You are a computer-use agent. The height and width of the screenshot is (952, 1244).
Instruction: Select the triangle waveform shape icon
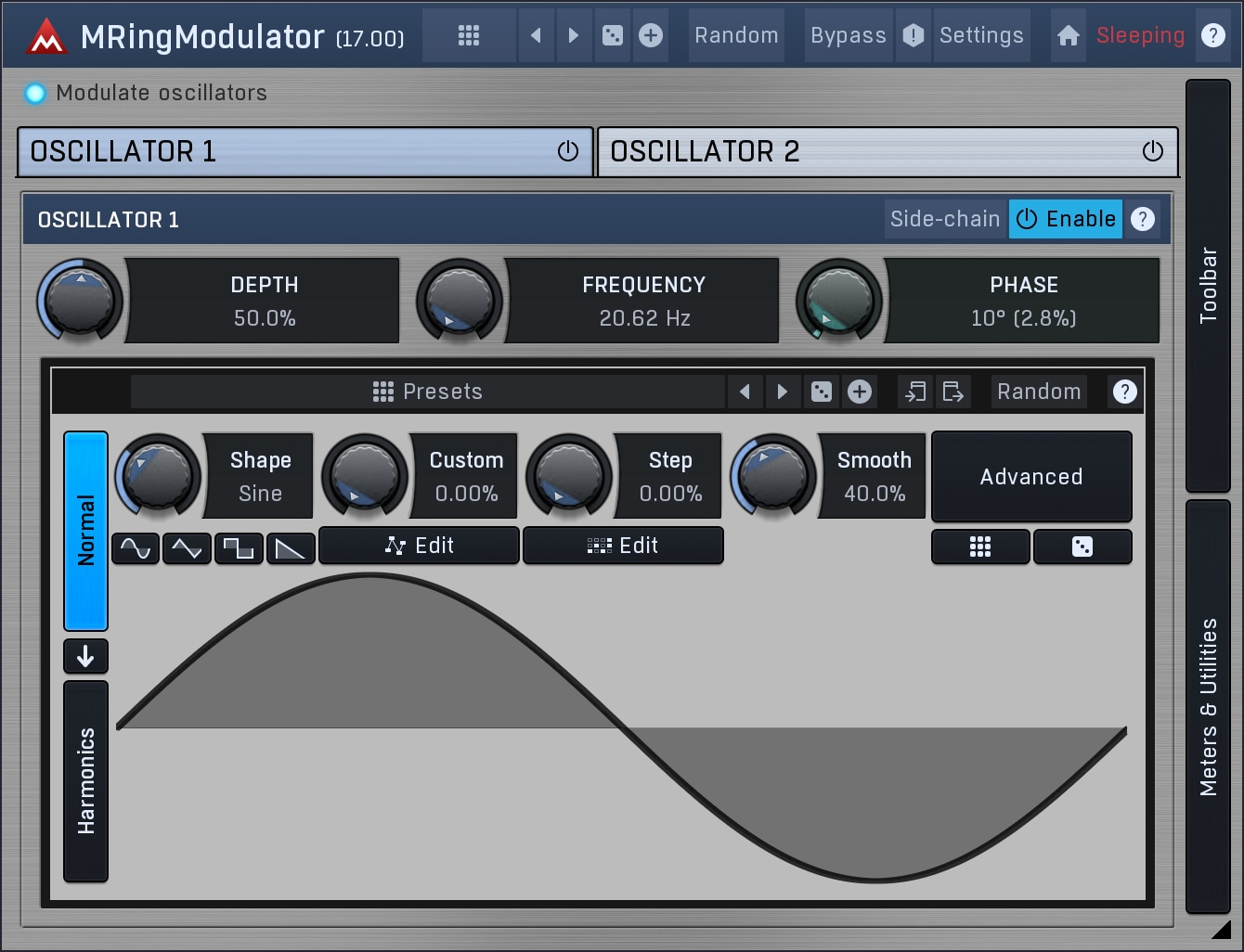[187, 548]
